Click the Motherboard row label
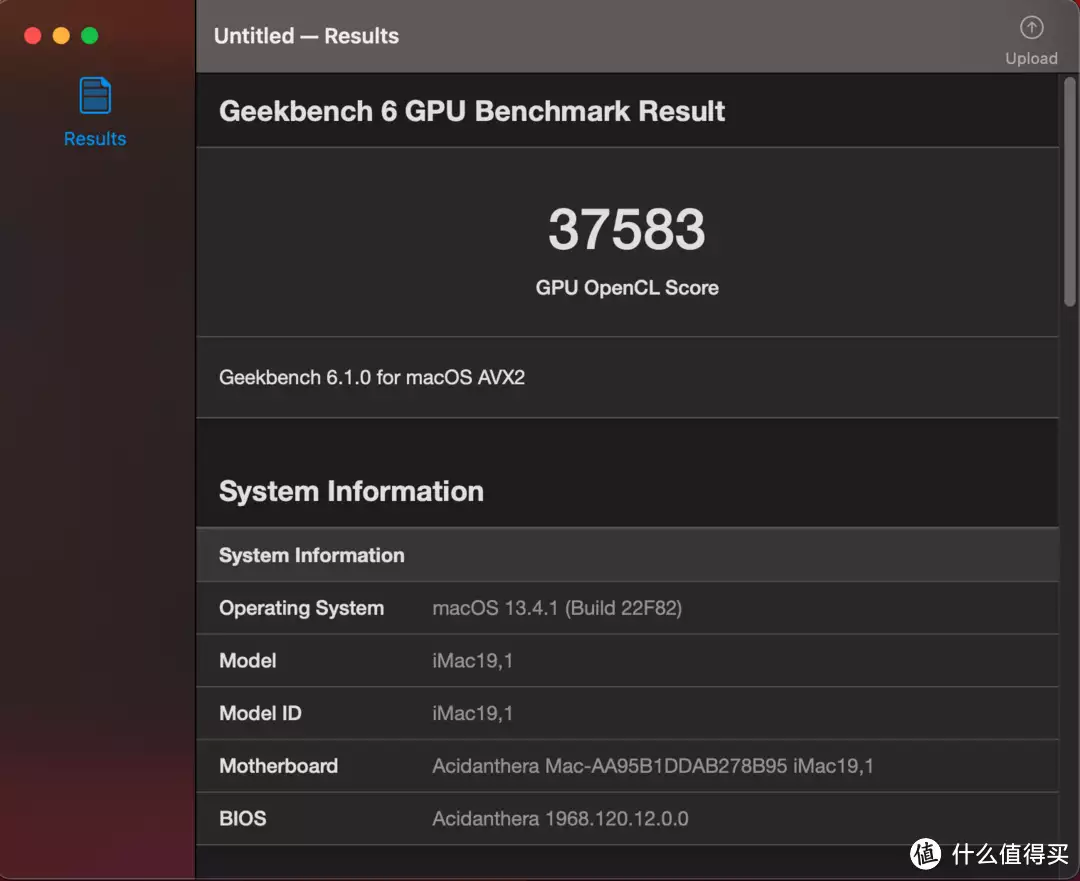Screen dimensions: 1080x881 (x=278, y=766)
